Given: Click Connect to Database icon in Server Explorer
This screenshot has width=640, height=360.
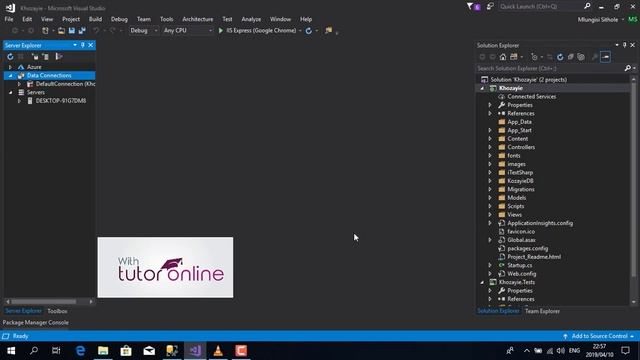Looking at the screenshot, I should coord(35,57).
